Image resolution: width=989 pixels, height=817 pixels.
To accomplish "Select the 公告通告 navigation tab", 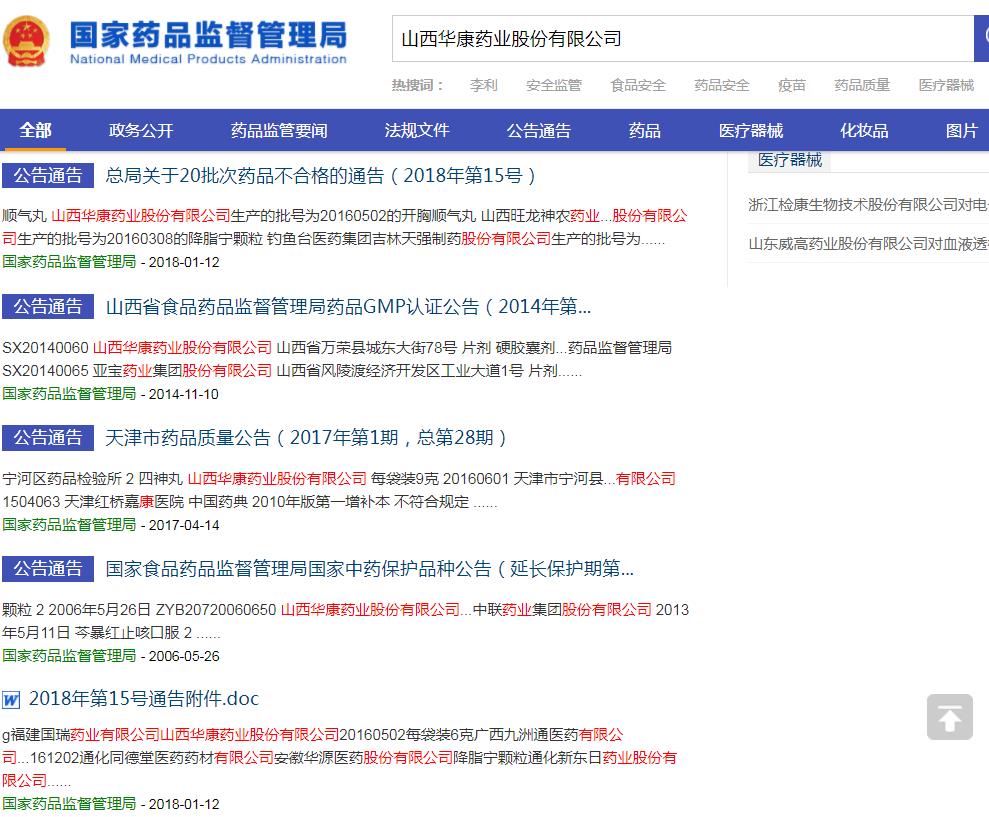I will (x=539, y=131).
